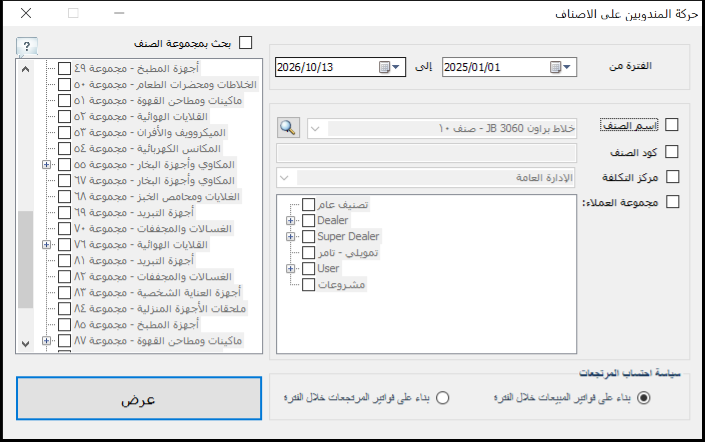Screen dimensions: 705x442
Task: Check the Super Dealer group box
Action: (308, 236)
